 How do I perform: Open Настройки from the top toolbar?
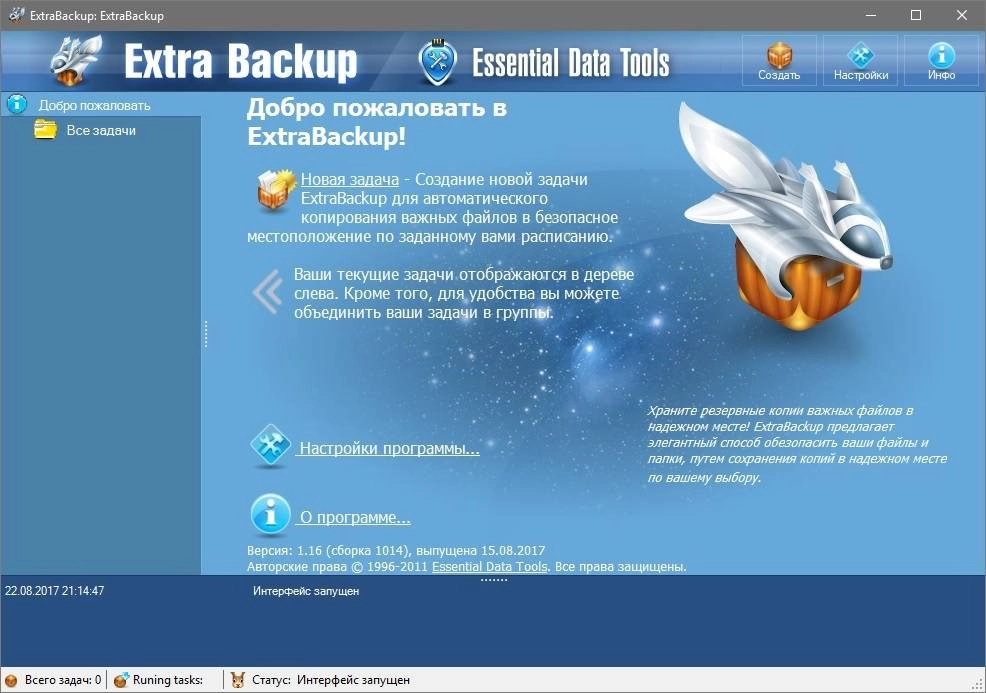point(860,60)
